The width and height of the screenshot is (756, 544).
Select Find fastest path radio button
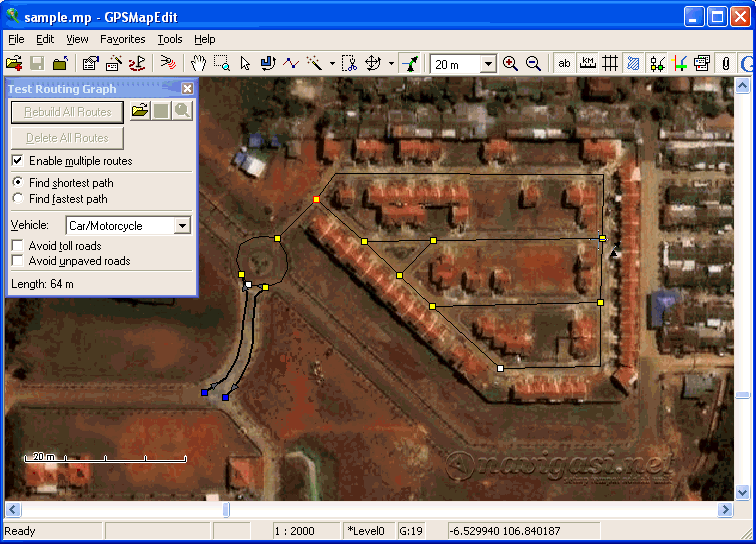(x=18, y=199)
